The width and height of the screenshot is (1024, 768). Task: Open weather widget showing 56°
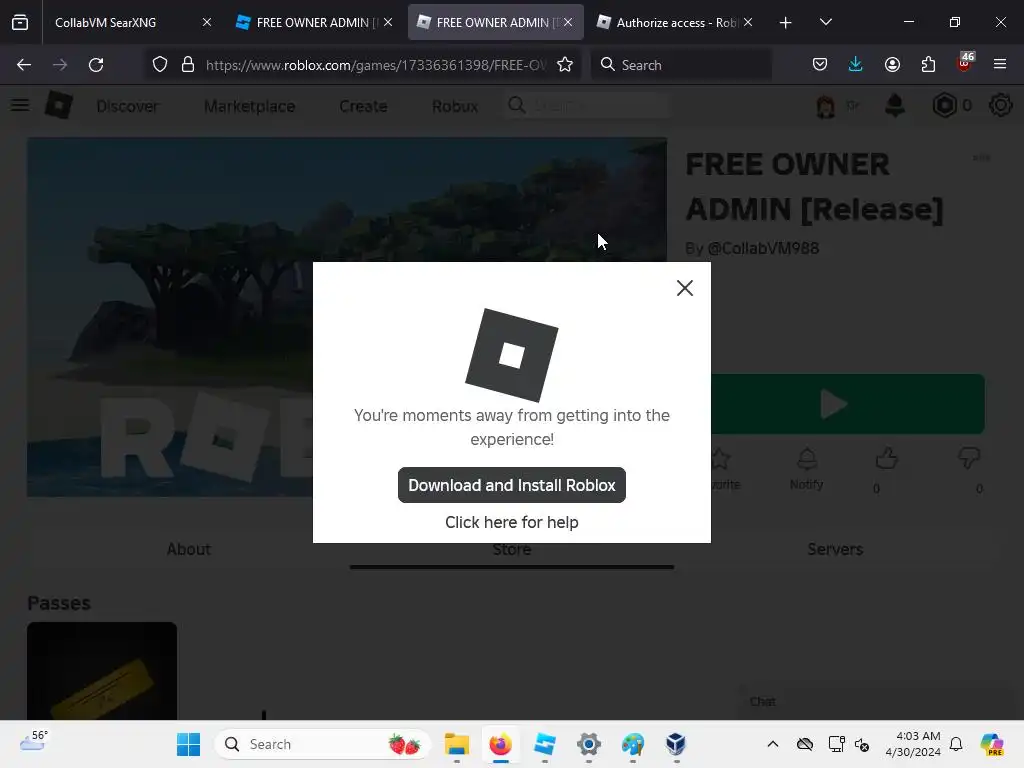click(34, 743)
